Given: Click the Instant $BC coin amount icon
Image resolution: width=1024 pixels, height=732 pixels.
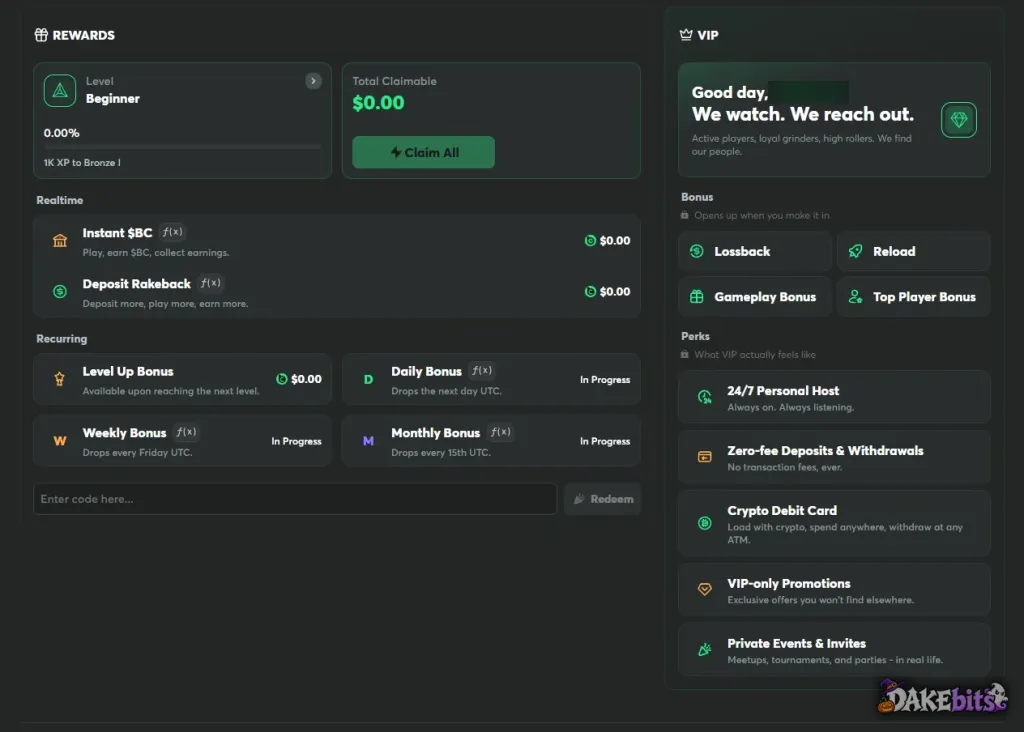Looking at the screenshot, I should [x=590, y=240].
